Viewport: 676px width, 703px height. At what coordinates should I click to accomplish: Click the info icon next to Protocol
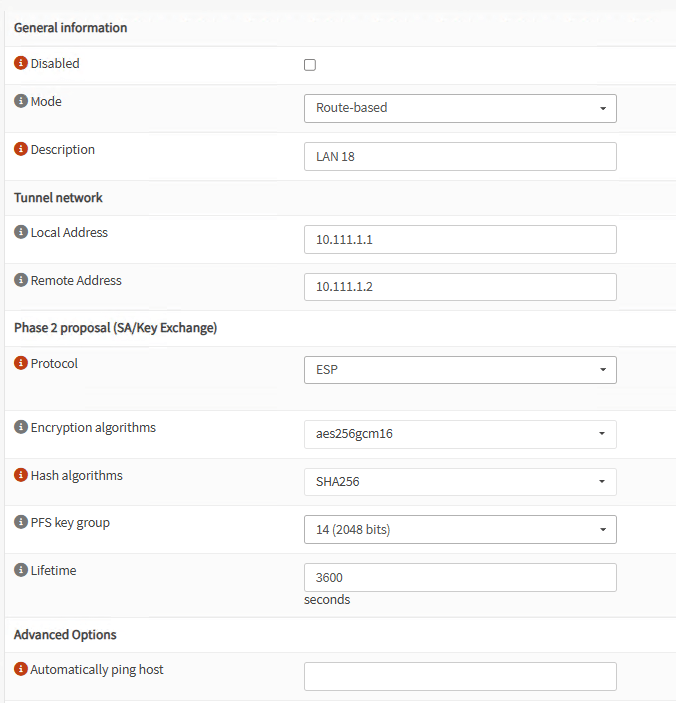pos(21,363)
